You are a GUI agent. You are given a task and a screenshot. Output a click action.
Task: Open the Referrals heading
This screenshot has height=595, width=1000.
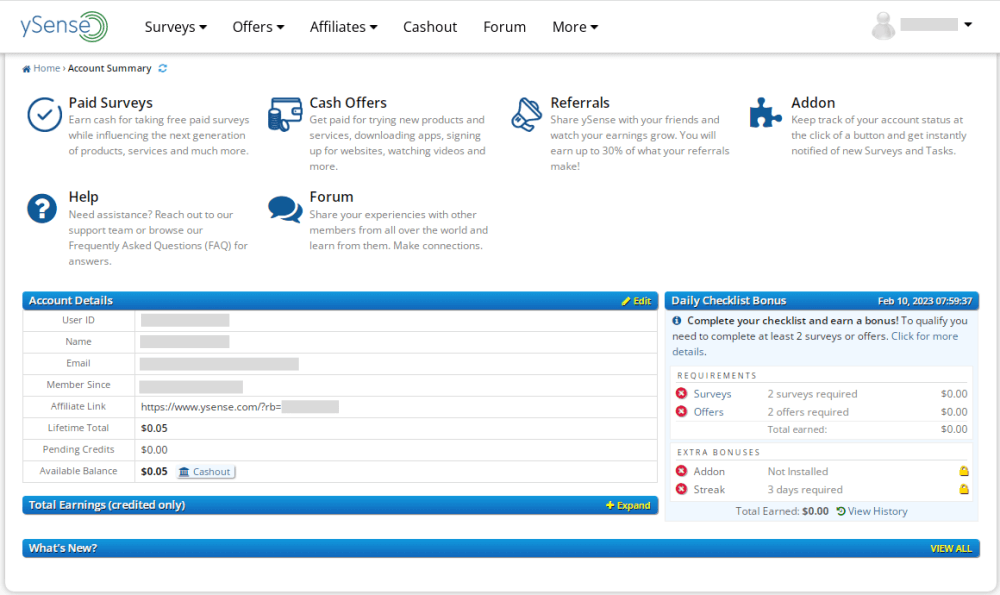pos(580,103)
